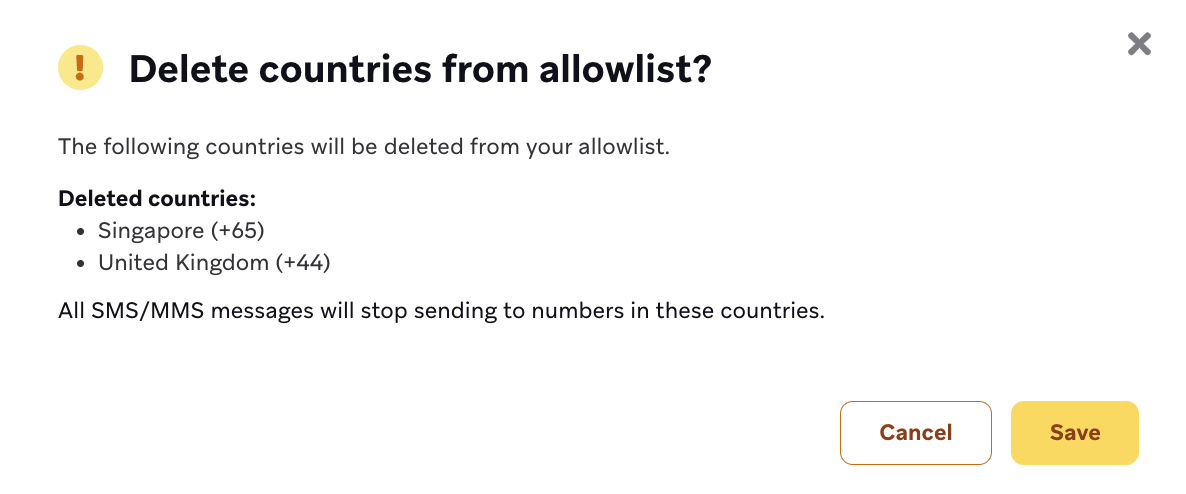Viewport: 1186px width, 494px height.
Task: Confirm deletion with the Save button
Action: point(1074,433)
